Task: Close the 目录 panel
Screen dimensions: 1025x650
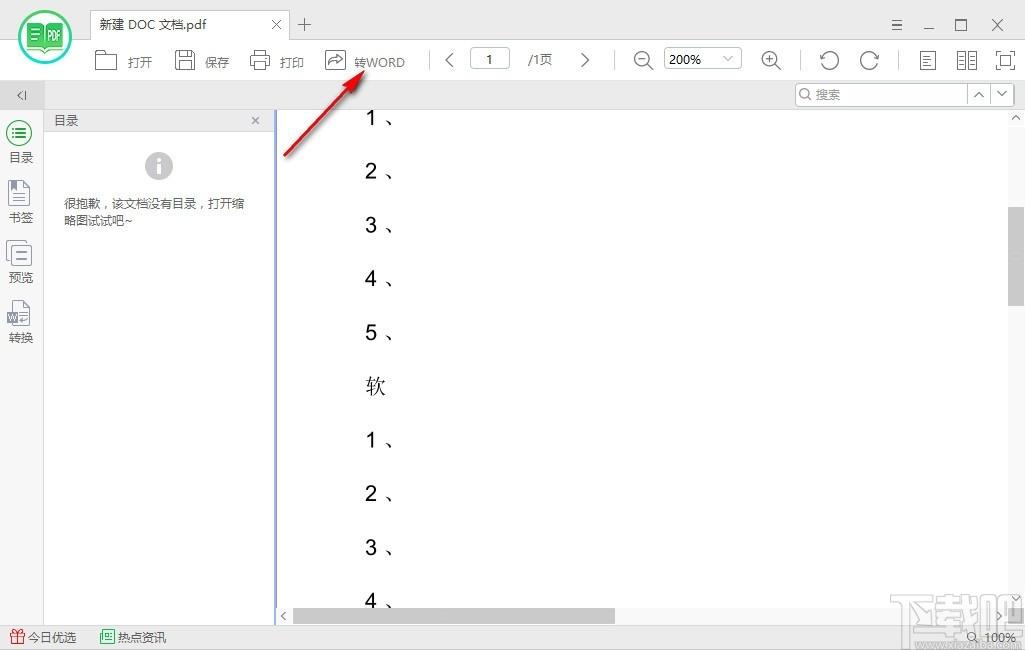Action: click(x=256, y=120)
